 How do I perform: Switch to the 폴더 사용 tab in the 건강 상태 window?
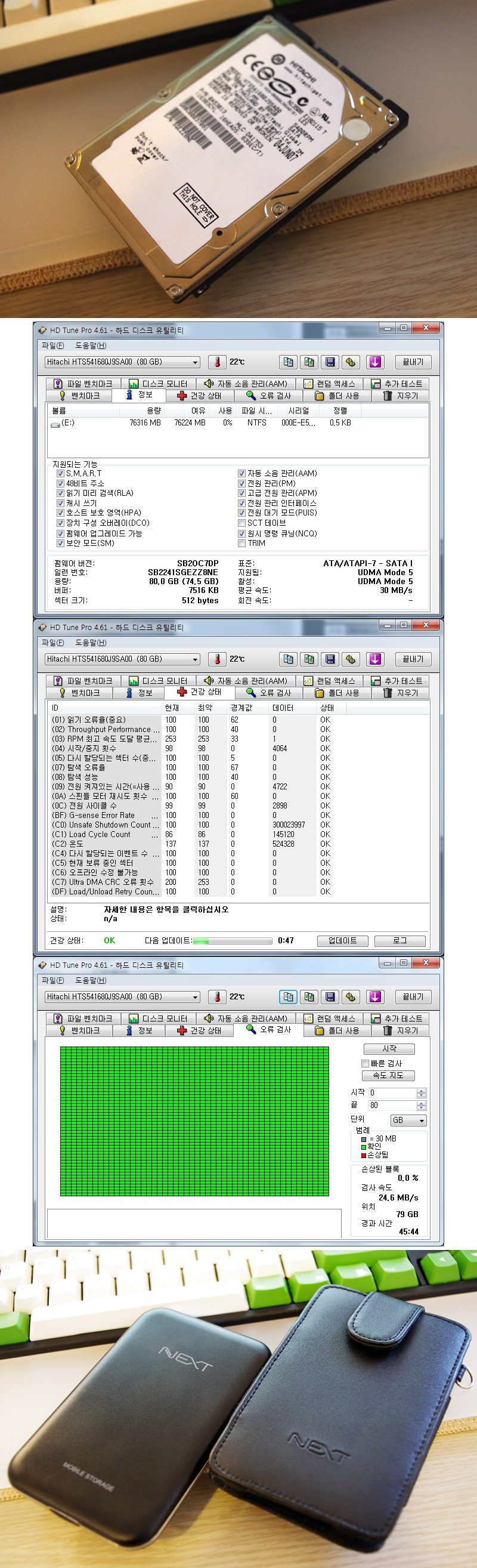[336, 693]
